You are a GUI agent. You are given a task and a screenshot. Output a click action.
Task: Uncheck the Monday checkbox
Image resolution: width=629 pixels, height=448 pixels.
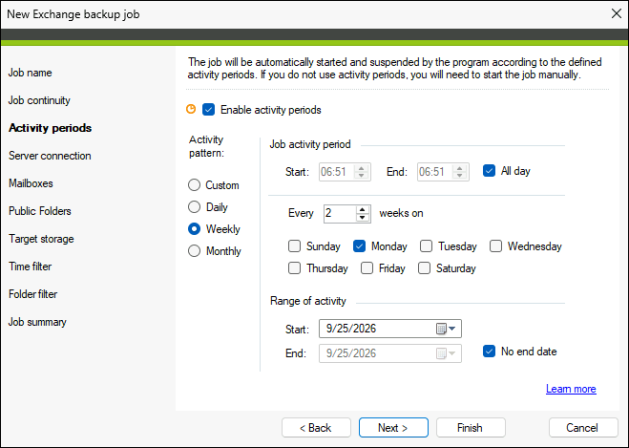pyautogui.click(x=359, y=246)
